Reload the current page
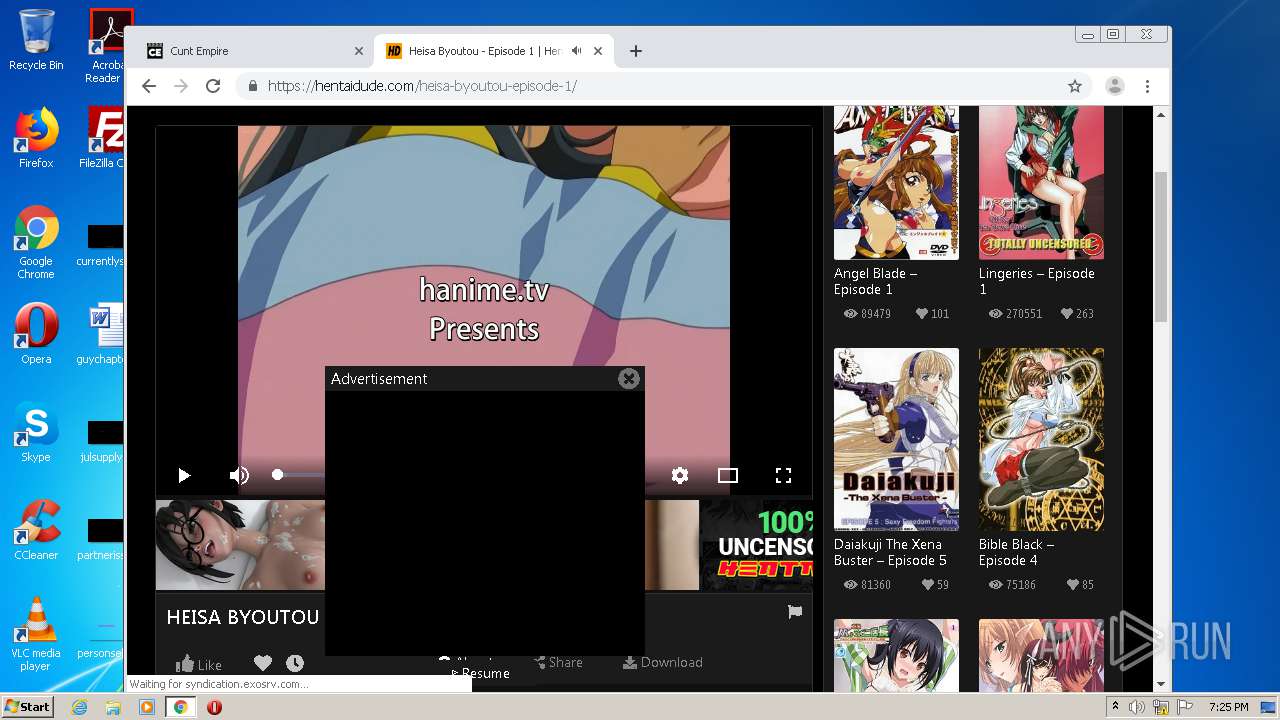The image size is (1280, 720). [x=213, y=86]
